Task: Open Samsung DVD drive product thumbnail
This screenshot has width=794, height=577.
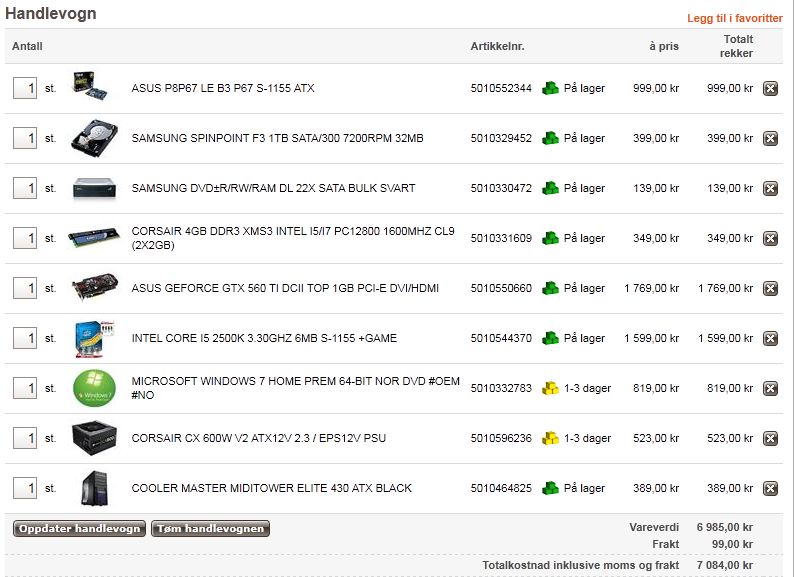Action: click(x=94, y=188)
